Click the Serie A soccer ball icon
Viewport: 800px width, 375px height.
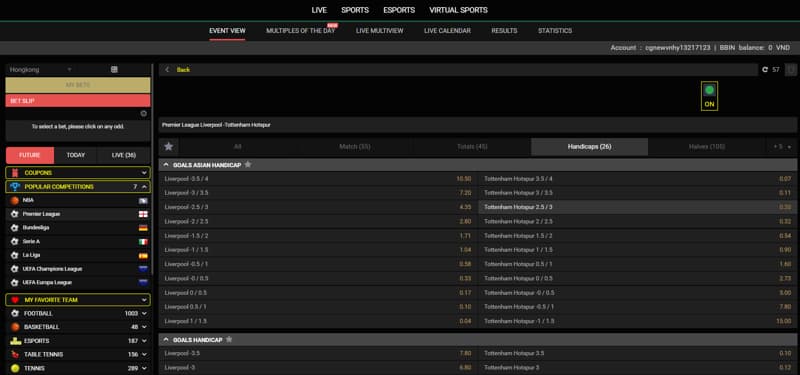pyautogui.click(x=15, y=242)
